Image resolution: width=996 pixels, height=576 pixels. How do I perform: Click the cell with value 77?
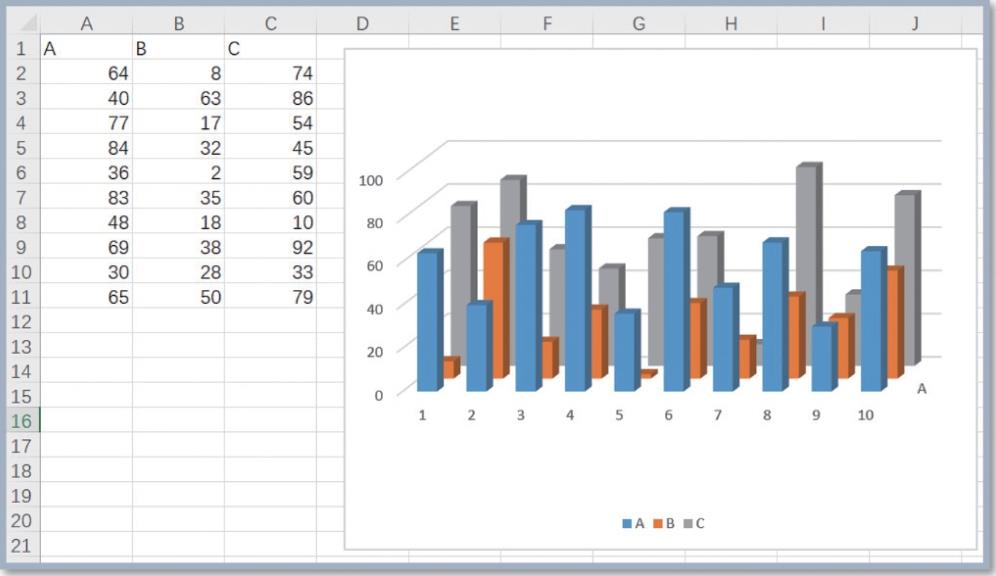pos(86,123)
